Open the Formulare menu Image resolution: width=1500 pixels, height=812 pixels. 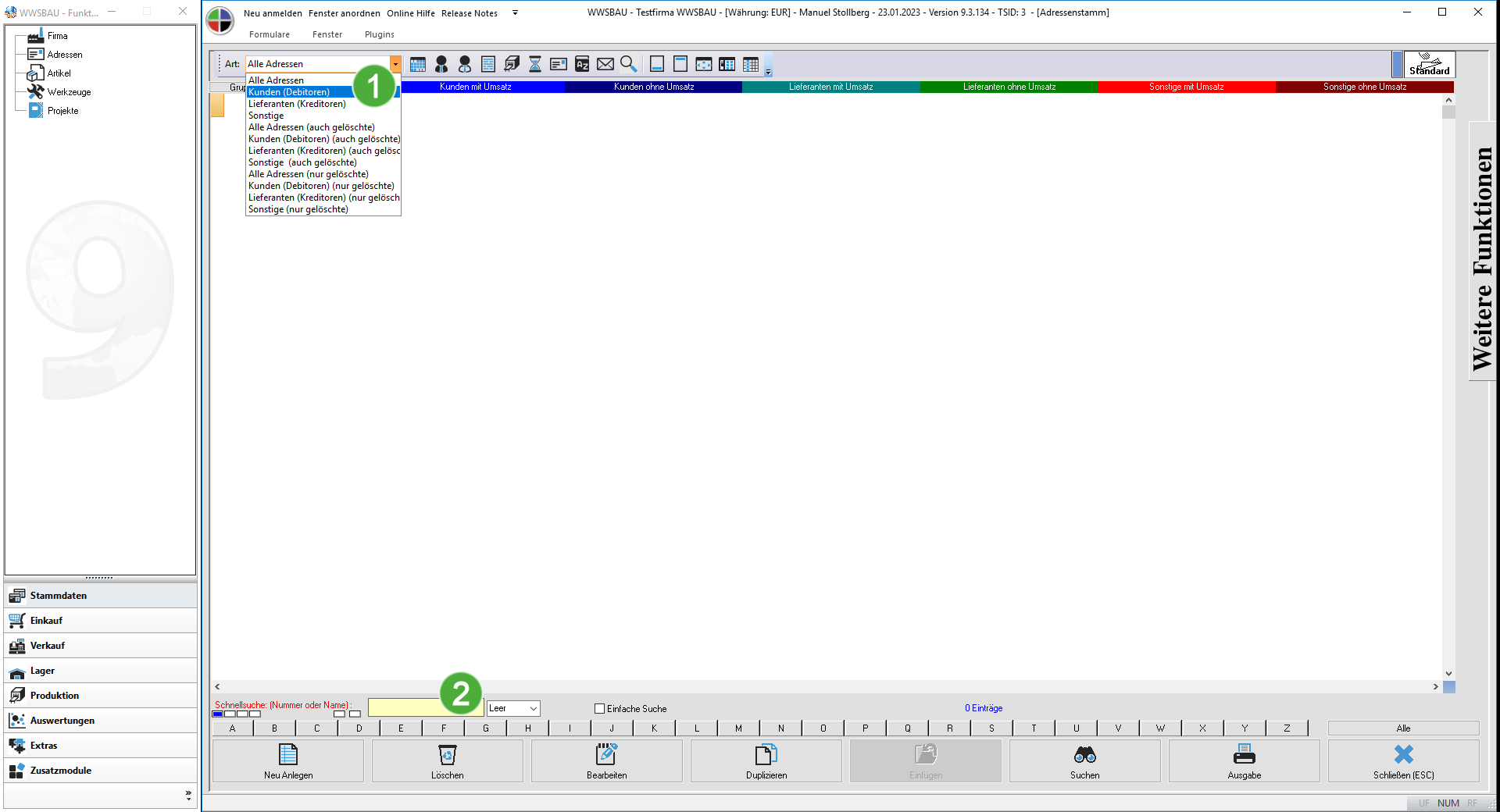pos(270,34)
